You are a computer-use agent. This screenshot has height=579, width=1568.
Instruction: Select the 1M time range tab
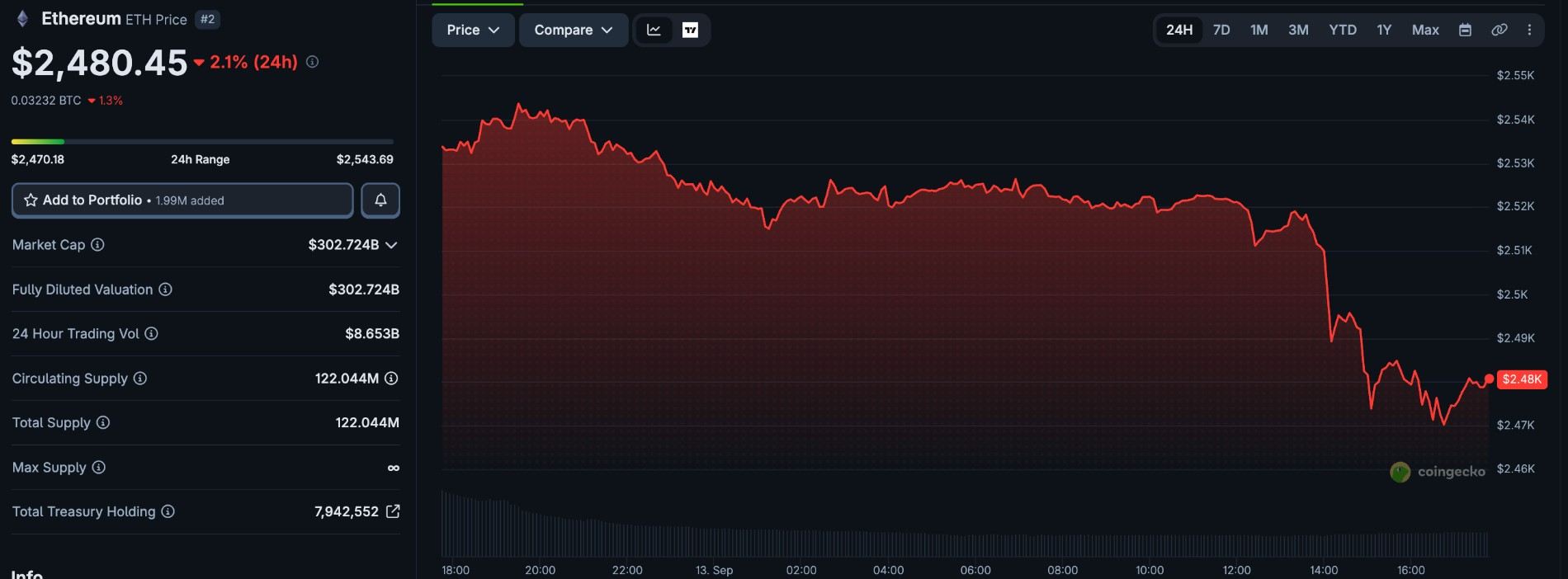click(x=1259, y=30)
